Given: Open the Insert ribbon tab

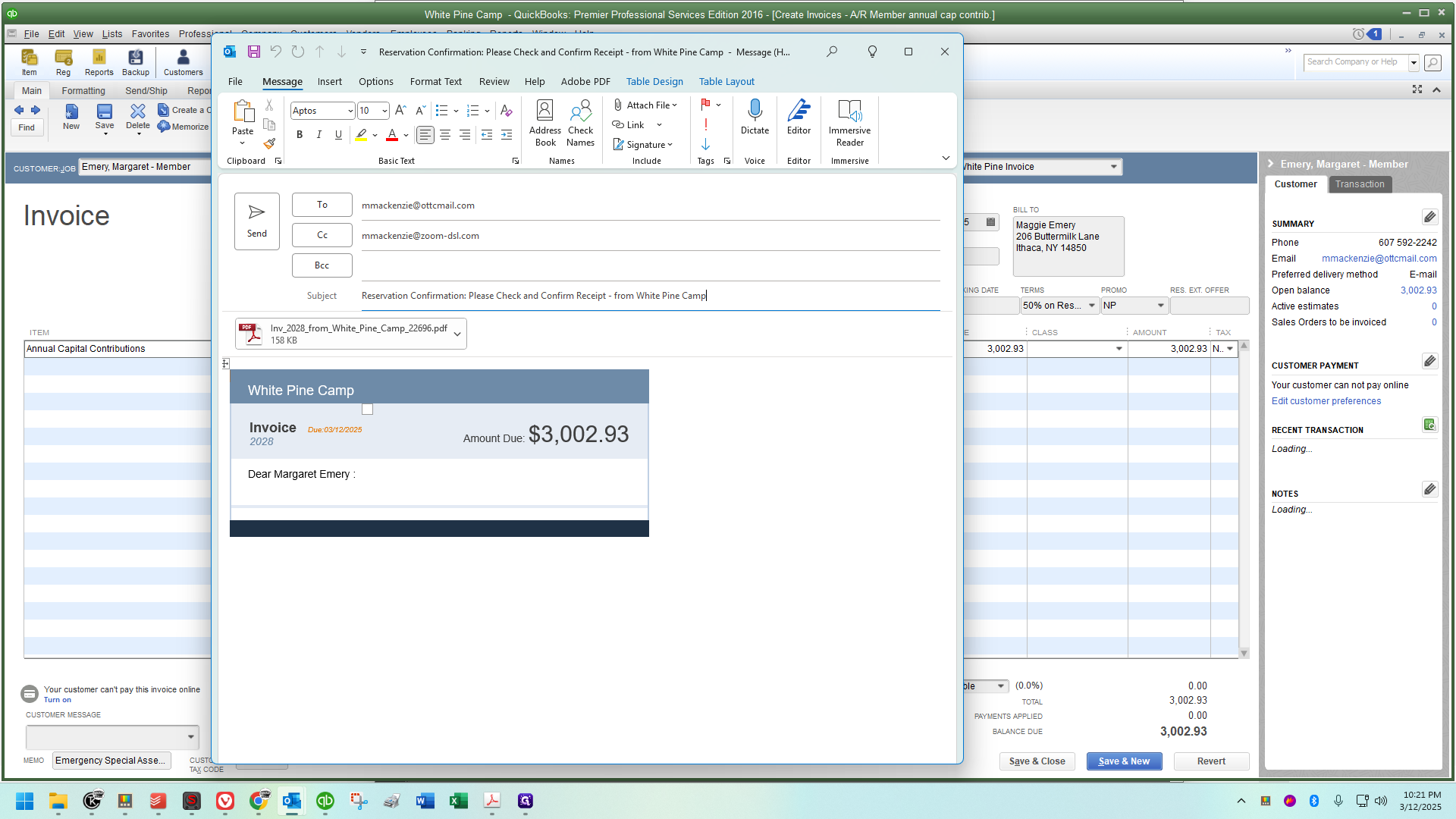Looking at the screenshot, I should click(x=329, y=82).
